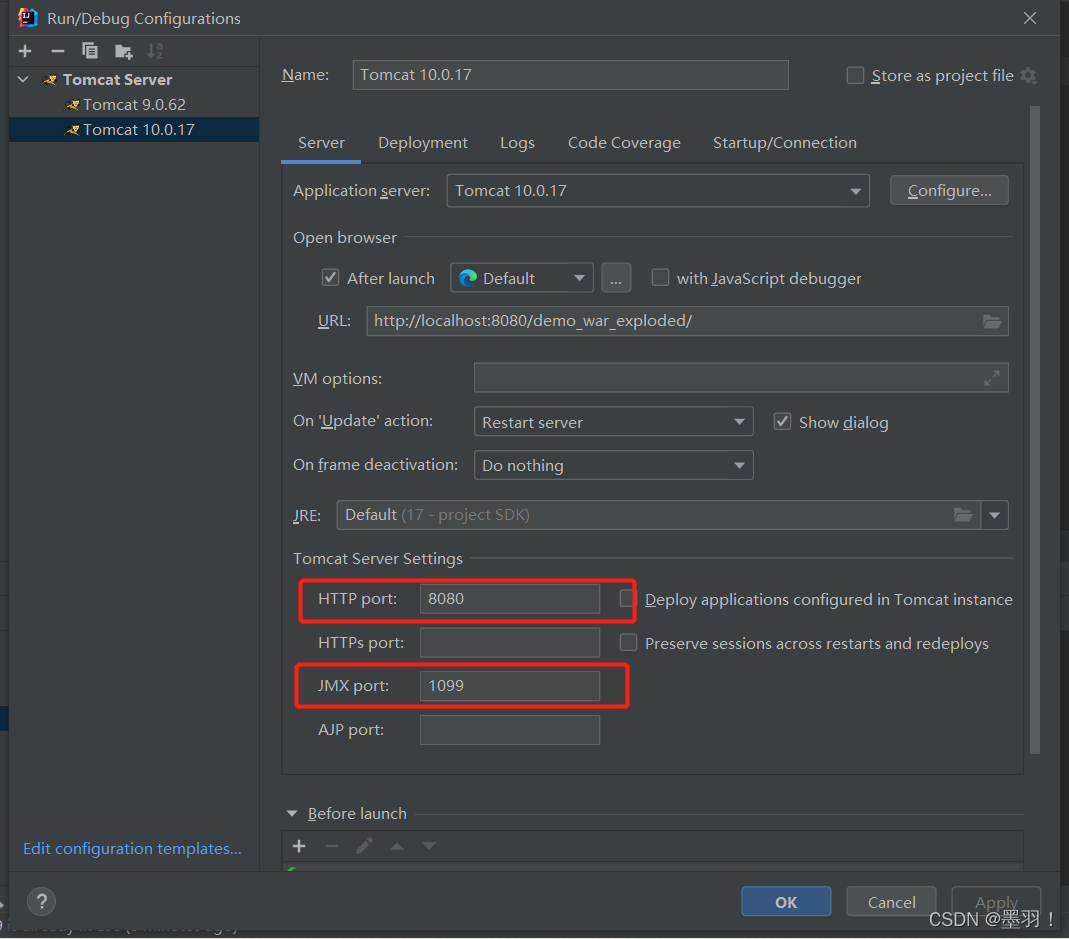Sort configurations alphabetically
Image resolution: width=1069 pixels, height=939 pixels.
155,51
